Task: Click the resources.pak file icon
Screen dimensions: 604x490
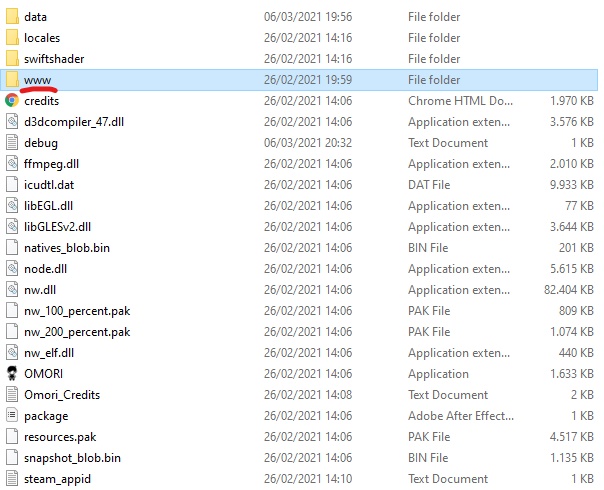Action: point(12,436)
